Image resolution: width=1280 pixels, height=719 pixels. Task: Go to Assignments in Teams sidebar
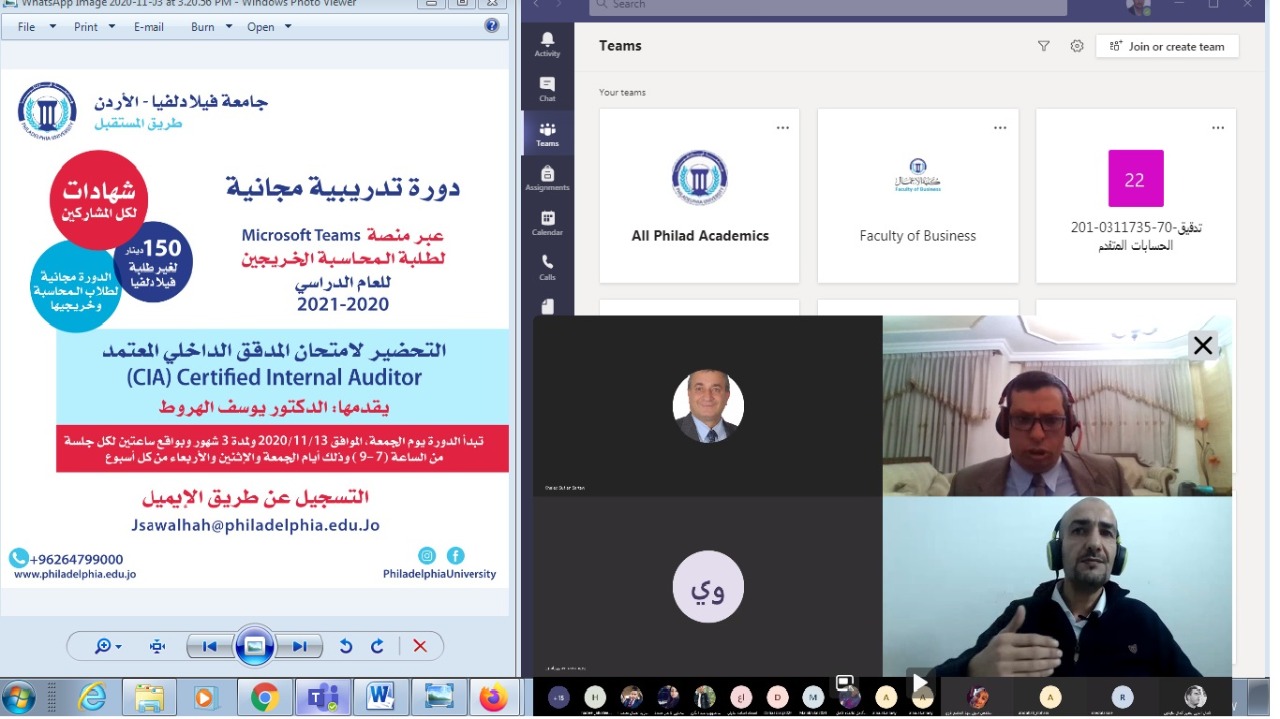point(547,178)
